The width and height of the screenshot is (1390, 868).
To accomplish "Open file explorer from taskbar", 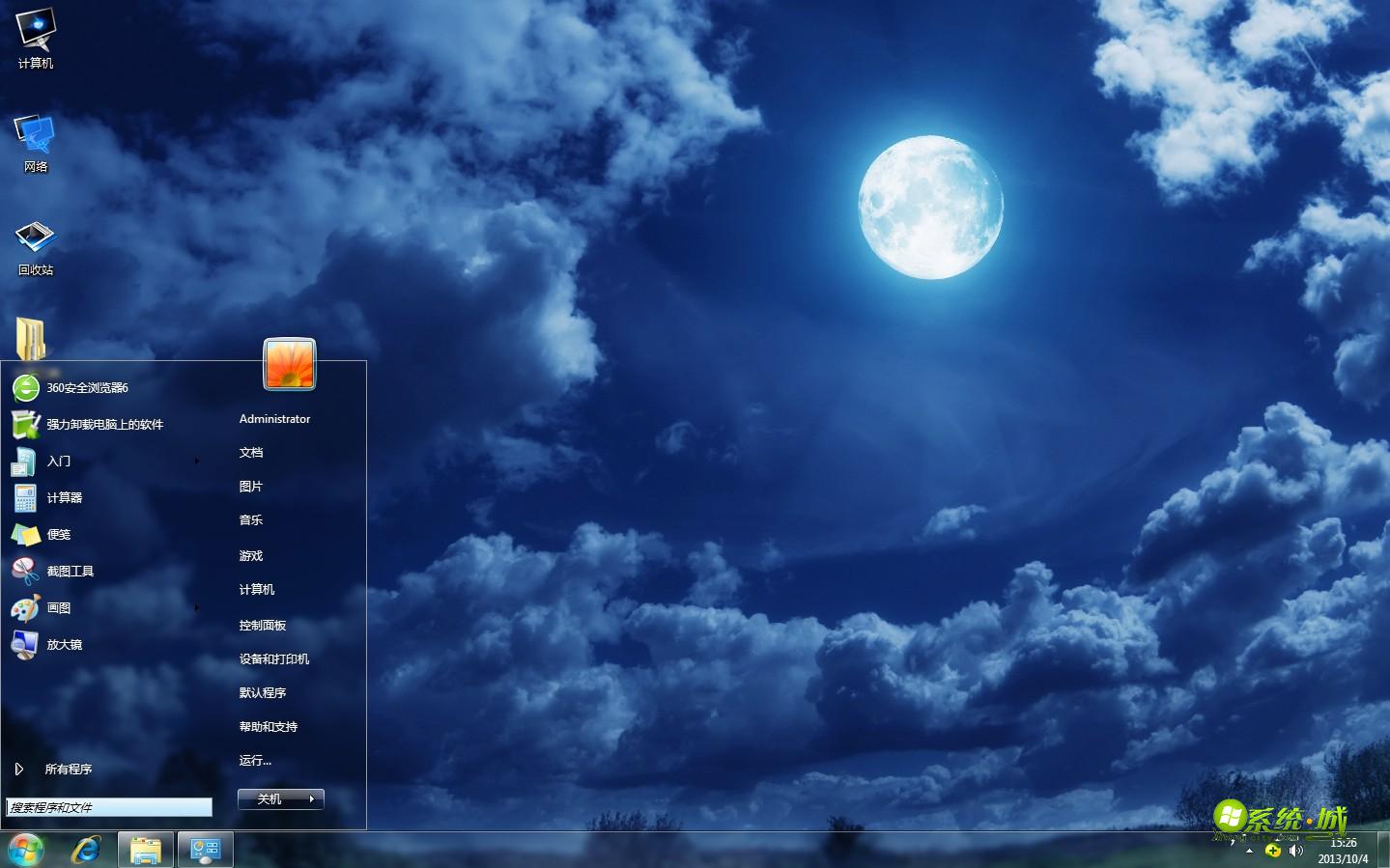I will pos(146,850).
